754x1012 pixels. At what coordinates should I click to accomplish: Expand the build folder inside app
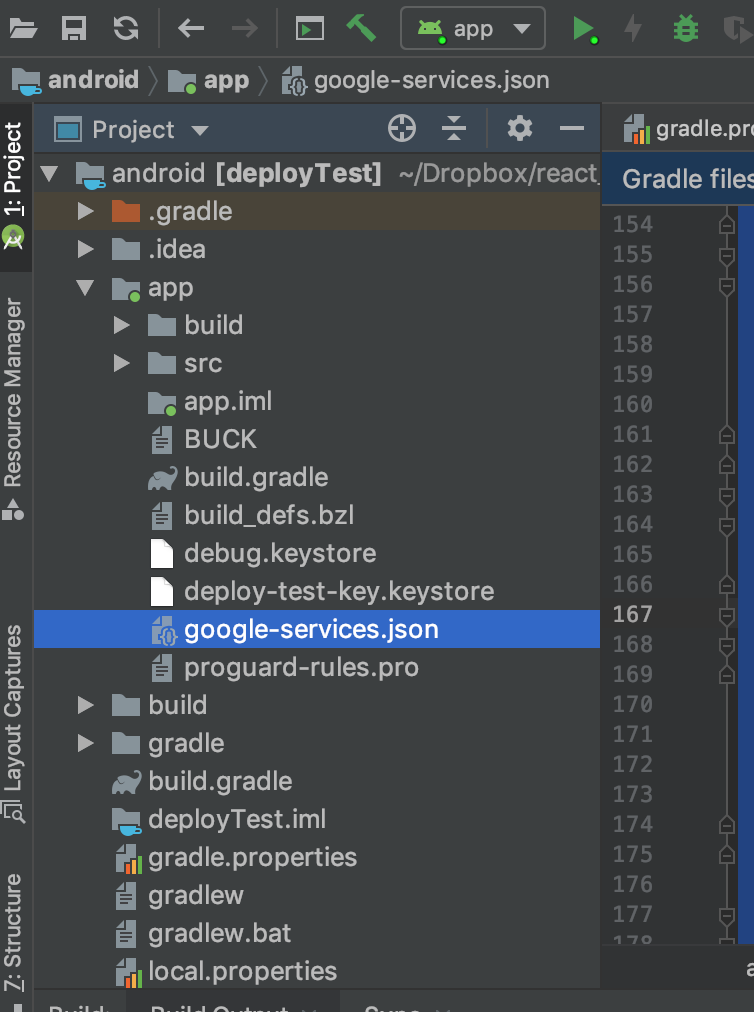(121, 325)
